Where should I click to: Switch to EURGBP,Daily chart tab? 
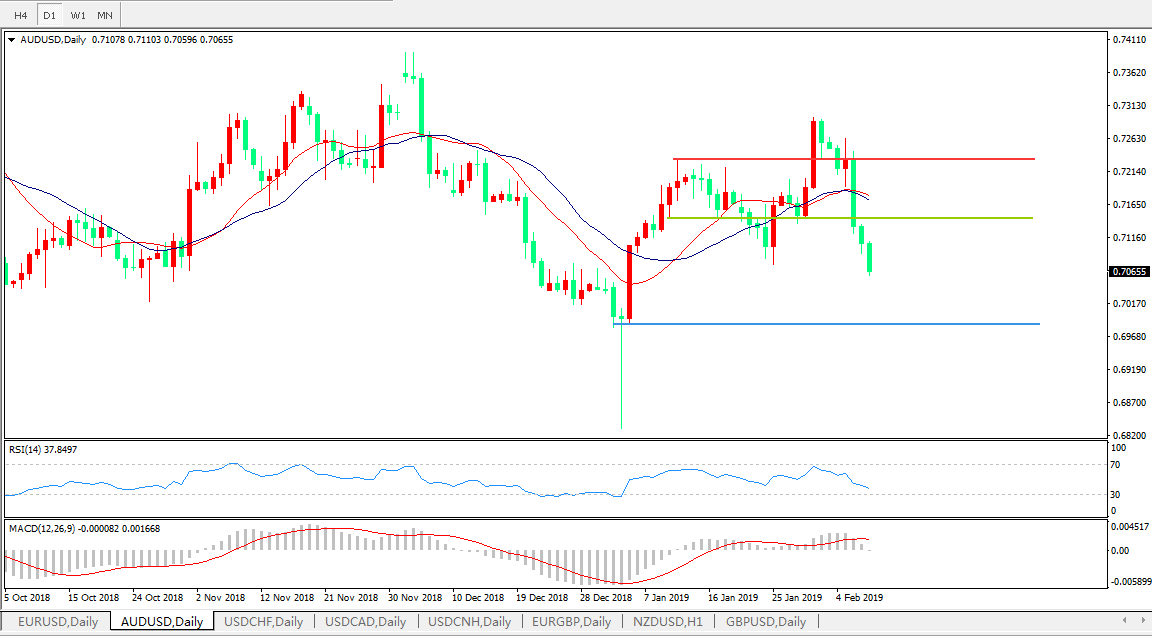(x=571, y=622)
